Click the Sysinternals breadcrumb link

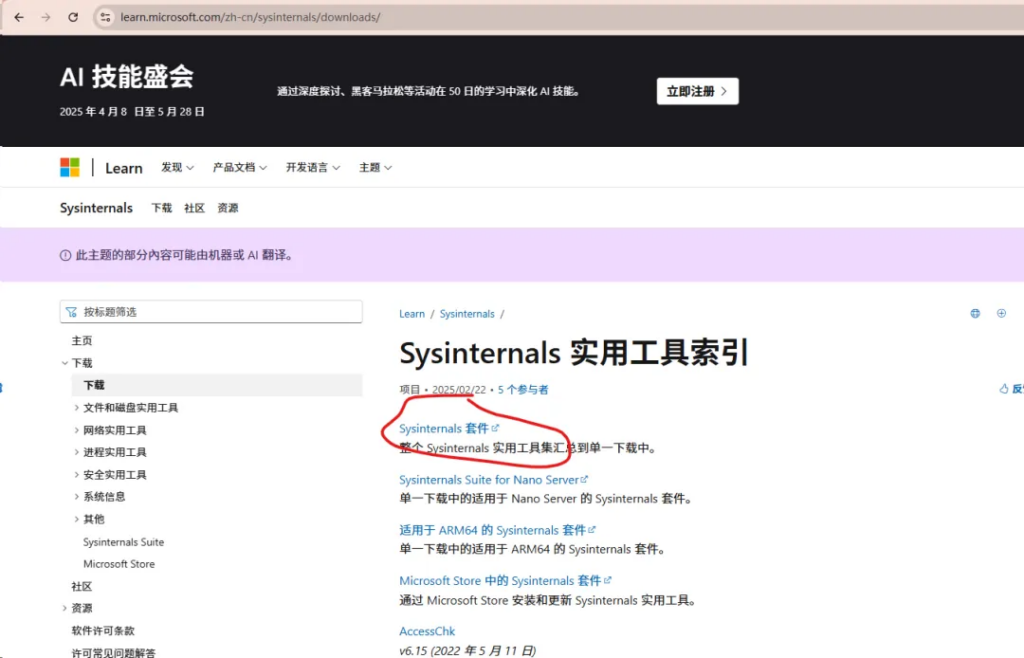467,314
